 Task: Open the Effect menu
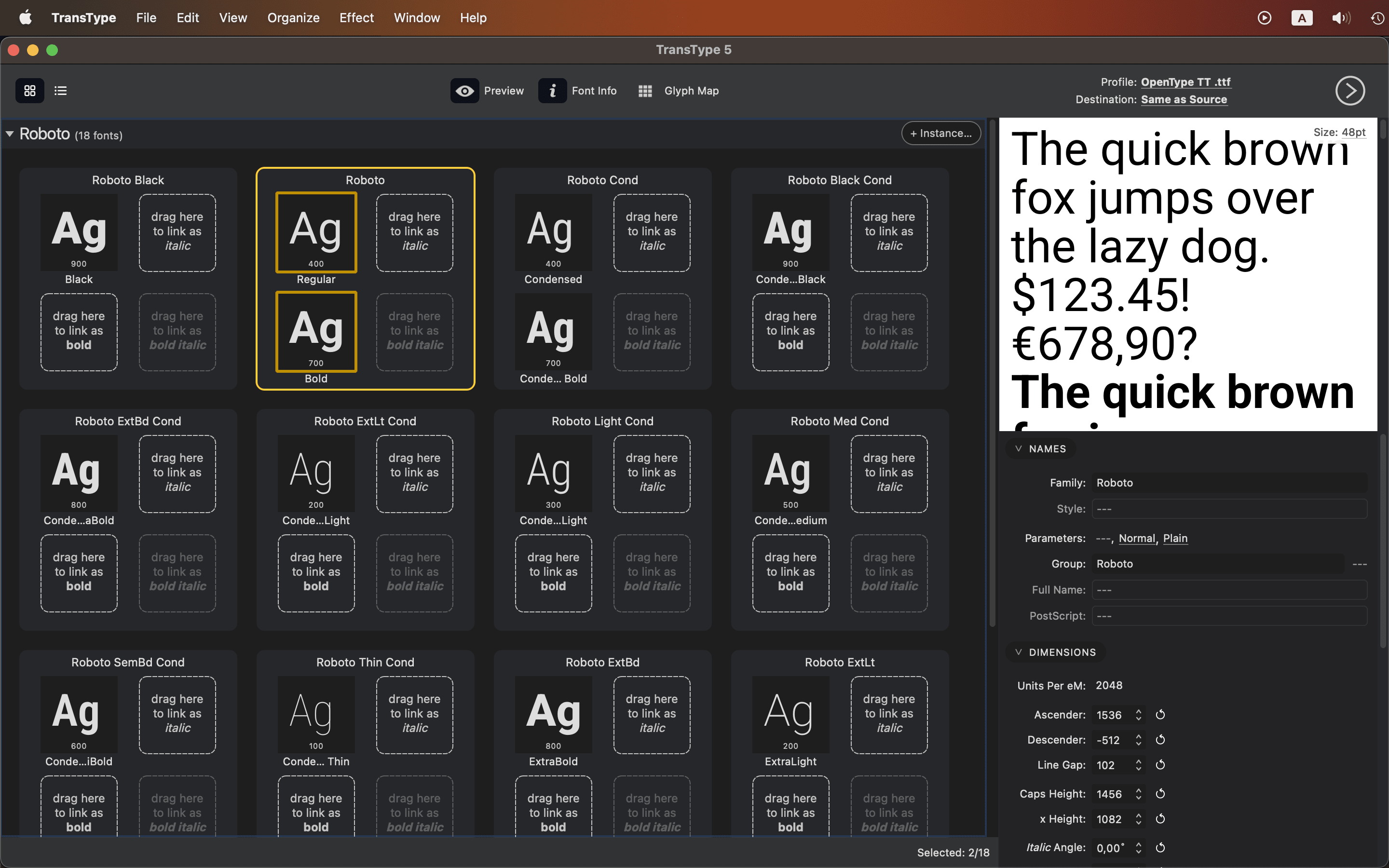pyautogui.click(x=356, y=18)
